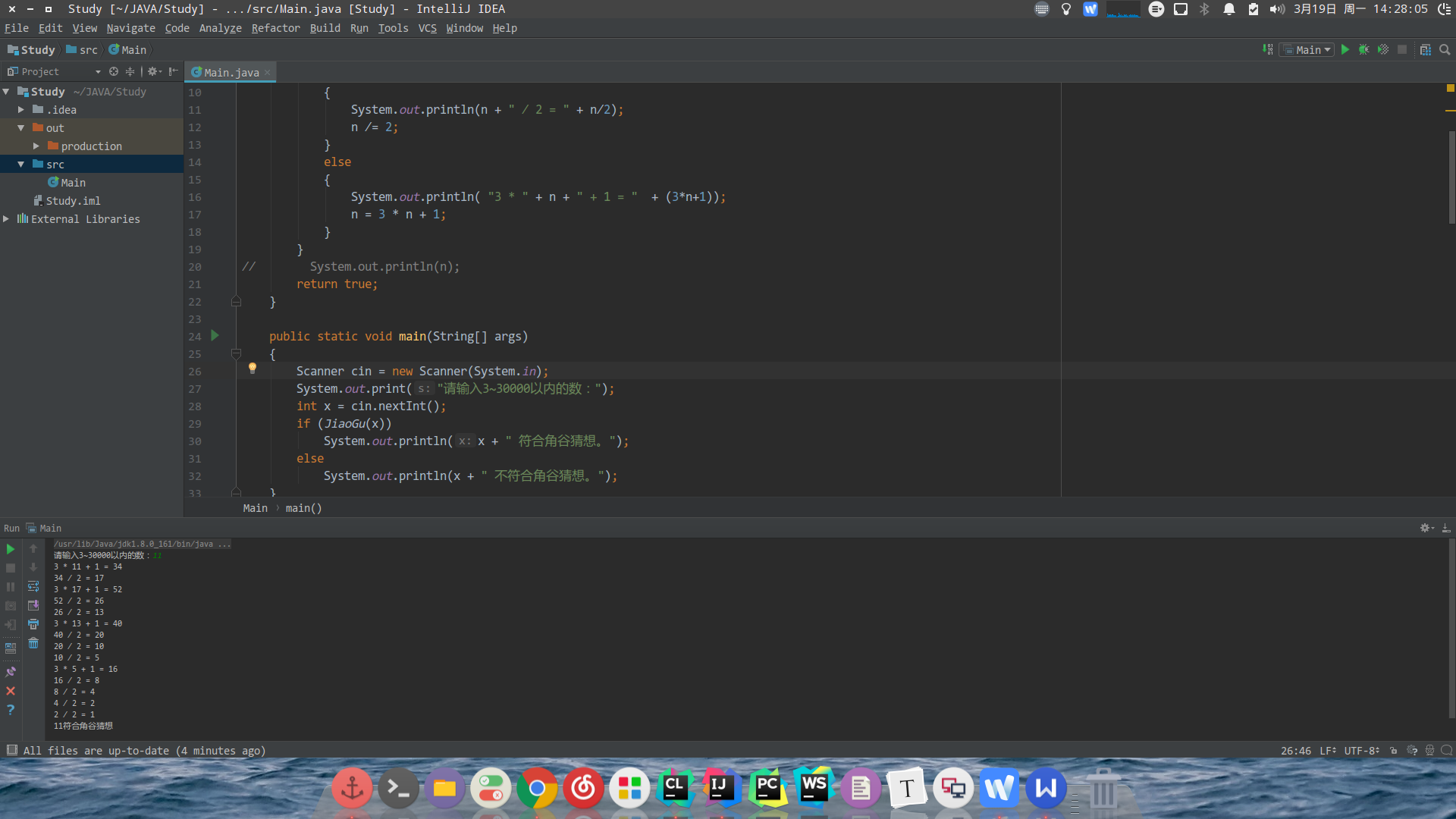
Task: Hide the Run tool window
Action: 1446,528
